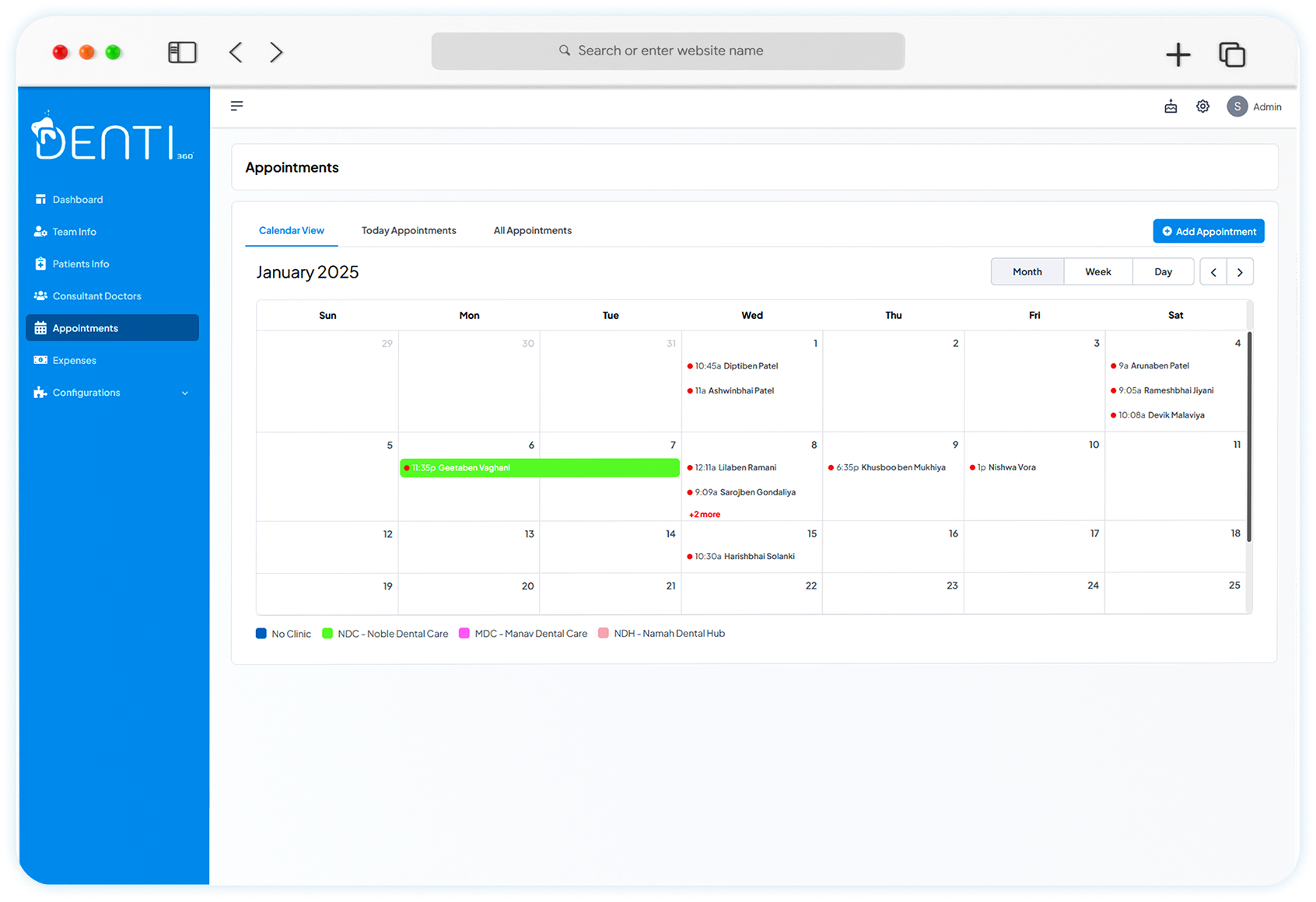Image resolution: width=1316 pixels, height=902 pixels.
Task: Click the Consultant Doctors icon
Action: [40, 295]
